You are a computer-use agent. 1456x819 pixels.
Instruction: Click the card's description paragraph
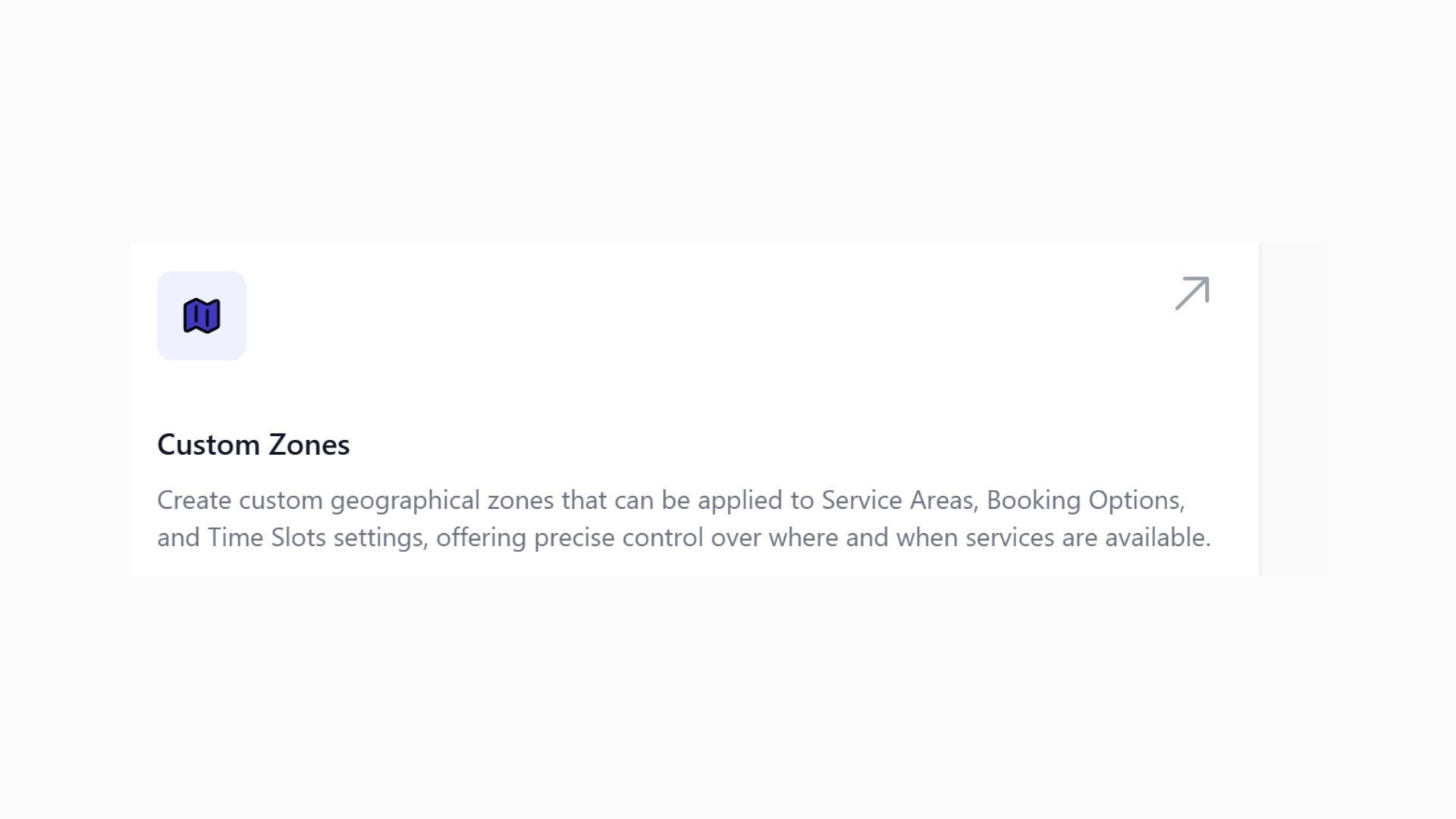click(x=682, y=518)
